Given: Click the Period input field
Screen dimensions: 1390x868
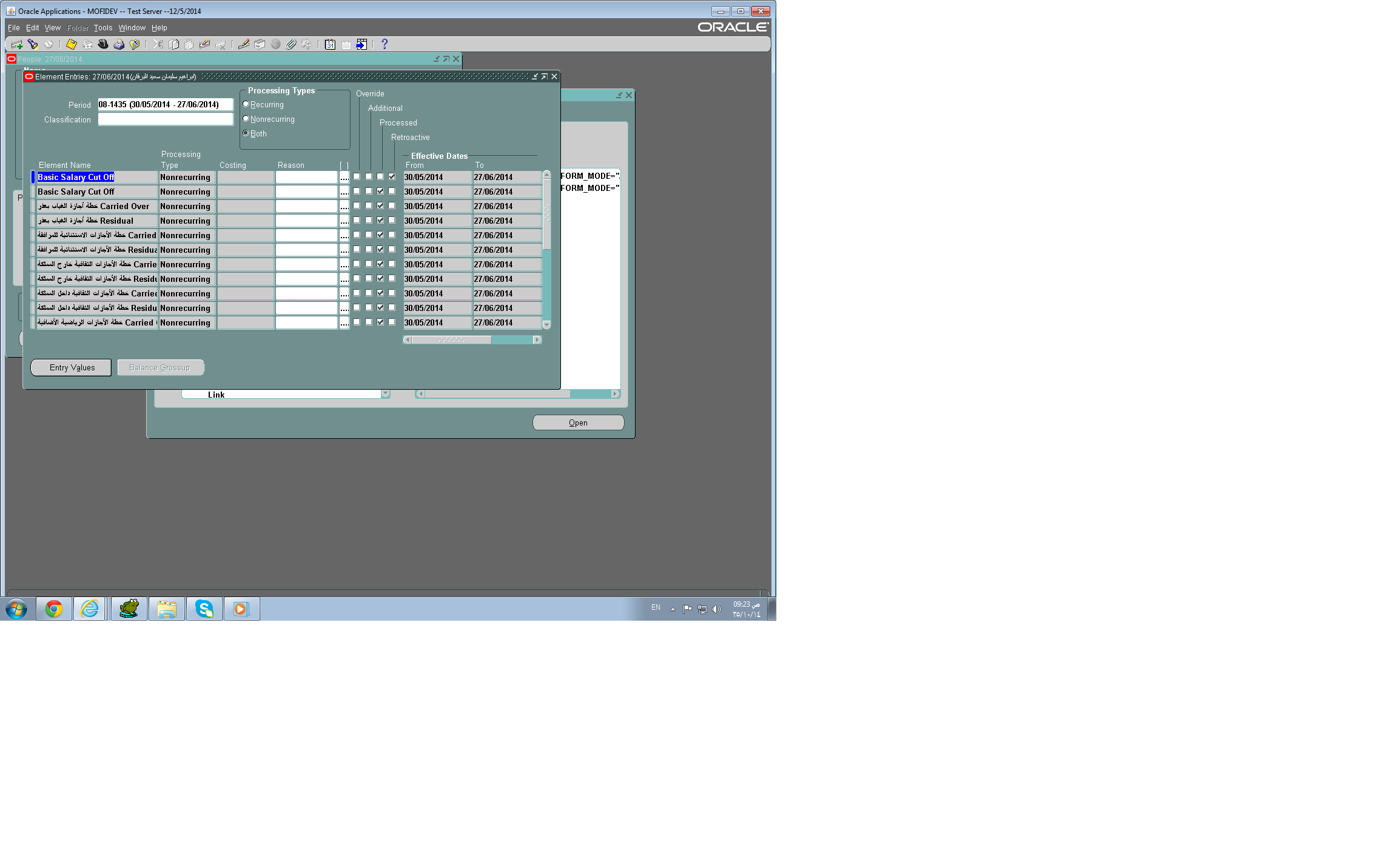Looking at the screenshot, I should pyautogui.click(x=166, y=104).
